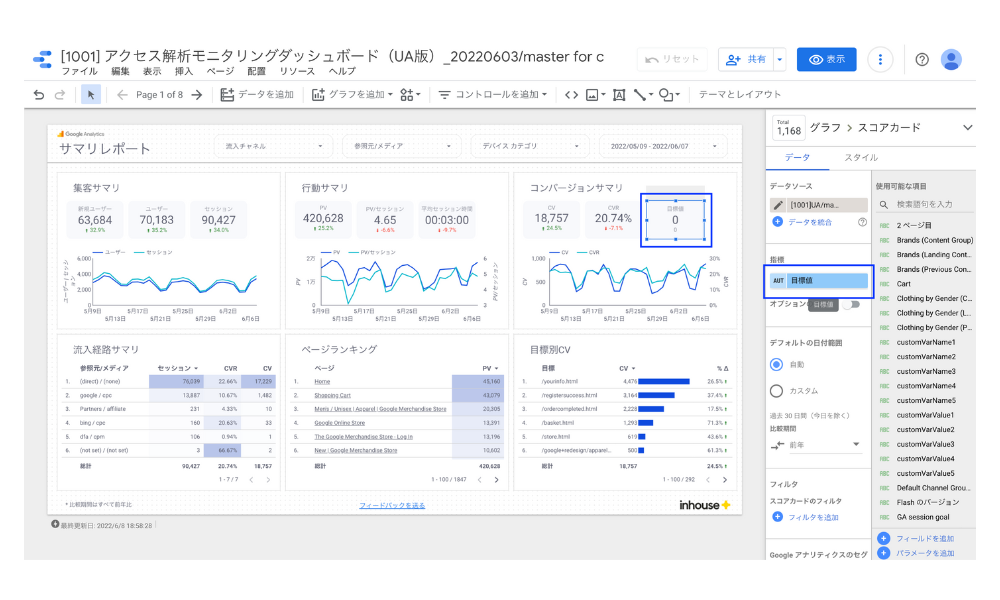The height and width of the screenshot is (600, 1000).
Task: Click the 検索語句を入力 search field
Action: (925, 205)
